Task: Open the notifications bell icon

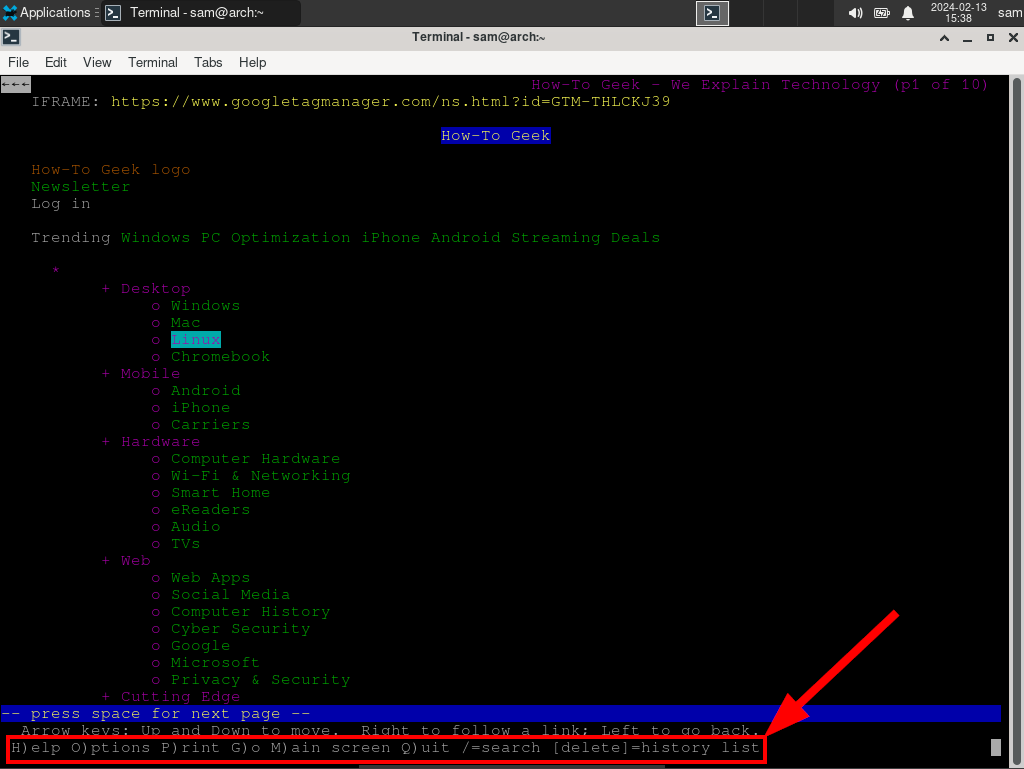Action: tap(908, 13)
